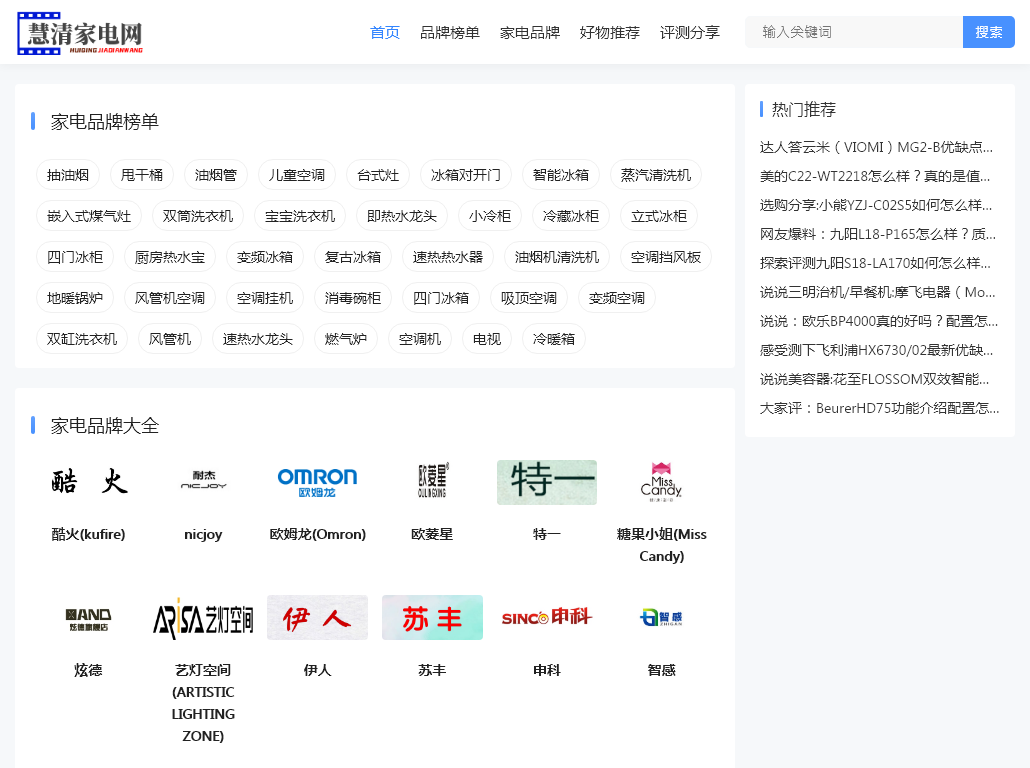This screenshot has width=1030, height=768.
Task: Open the 宝宝洗衣机 tag
Action: click(300, 216)
